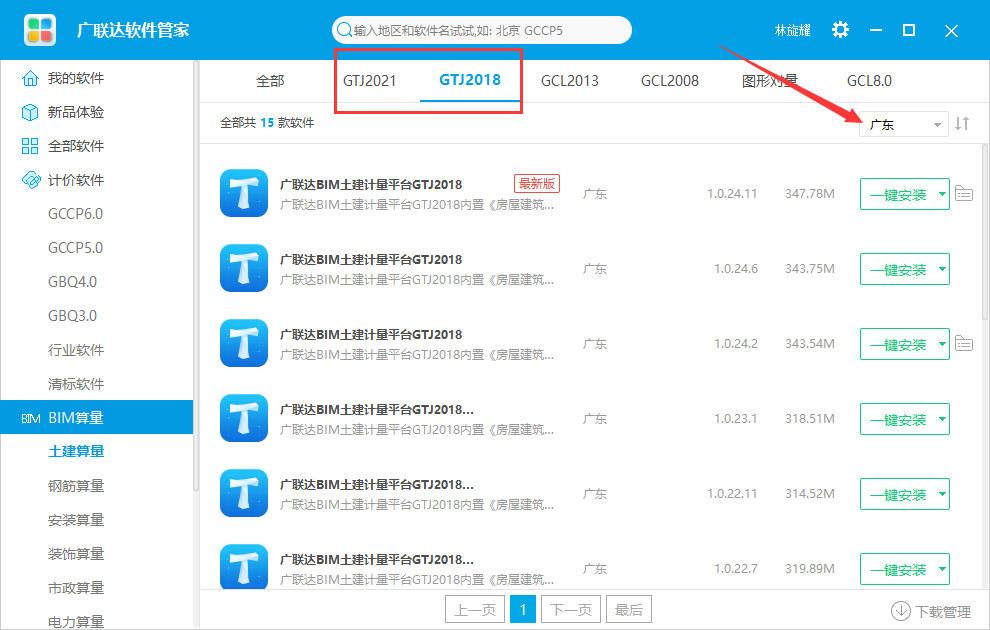Click GTJ2018 app icon for version 1.0.22.11

point(244,493)
